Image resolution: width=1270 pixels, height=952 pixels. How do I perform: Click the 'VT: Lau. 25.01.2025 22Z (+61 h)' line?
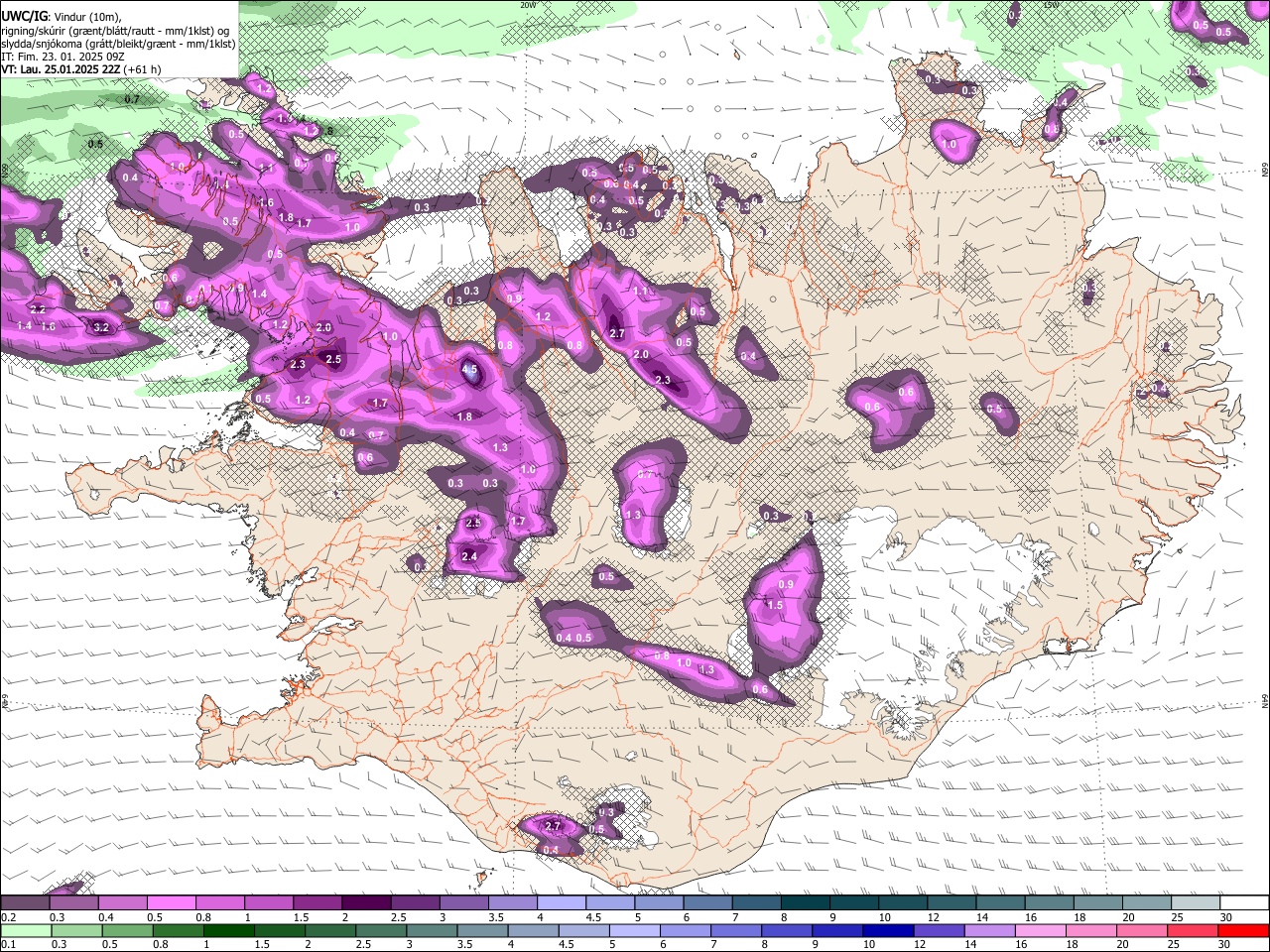coord(81,69)
